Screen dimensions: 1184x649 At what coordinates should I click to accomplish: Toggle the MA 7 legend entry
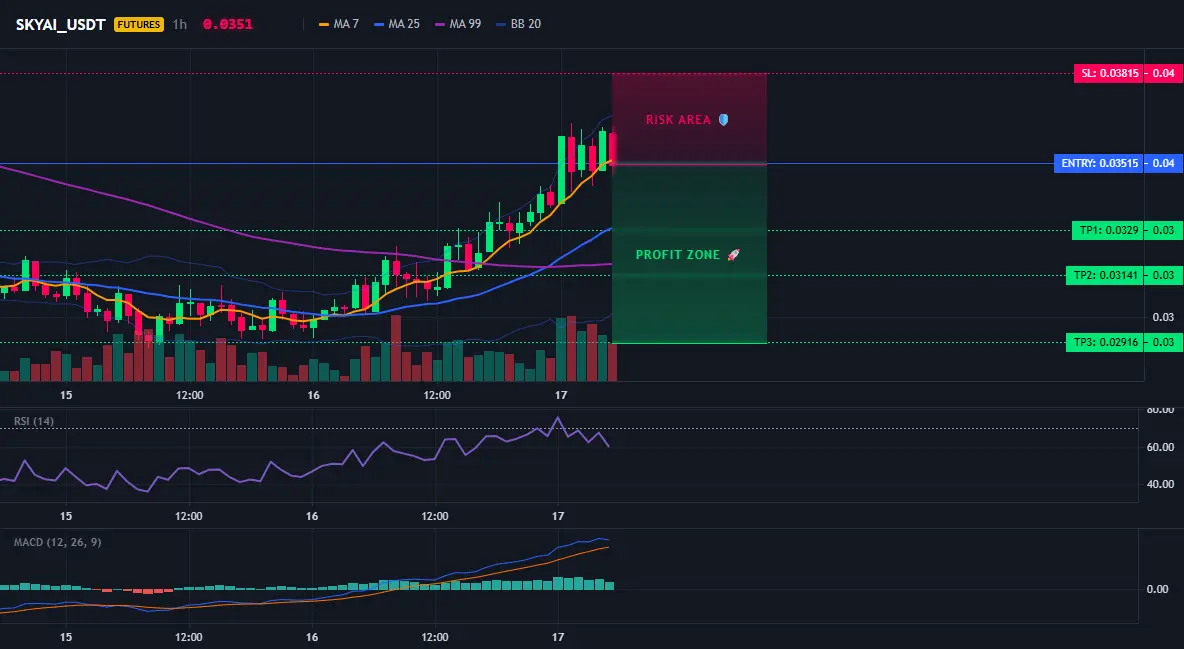click(339, 24)
